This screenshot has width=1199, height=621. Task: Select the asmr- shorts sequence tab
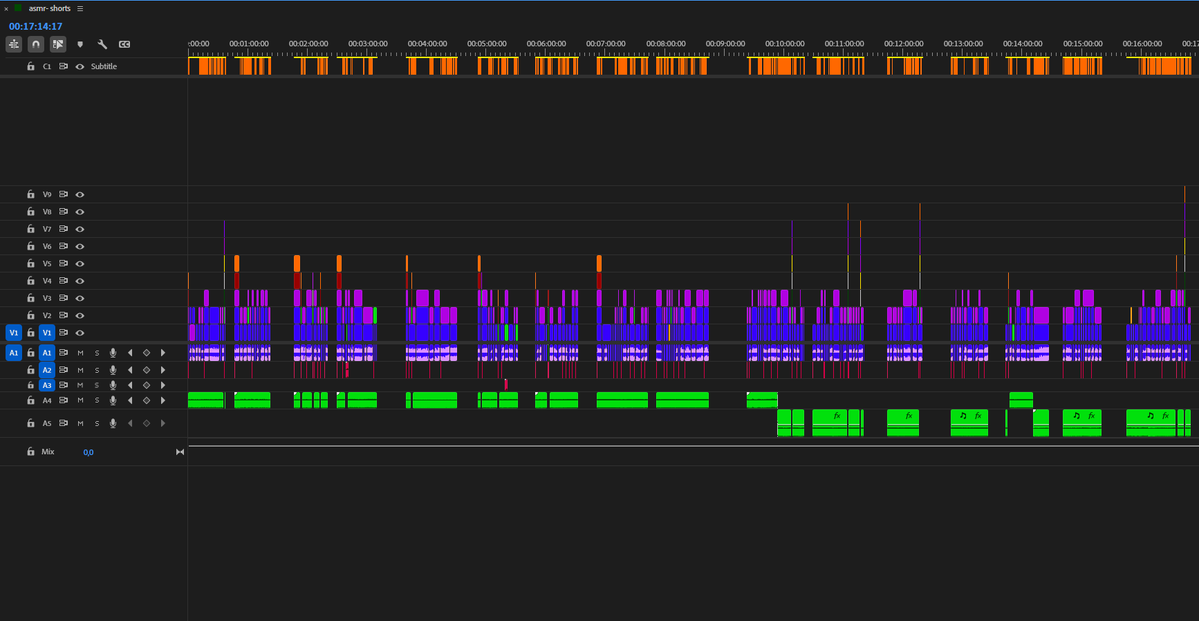pos(50,8)
